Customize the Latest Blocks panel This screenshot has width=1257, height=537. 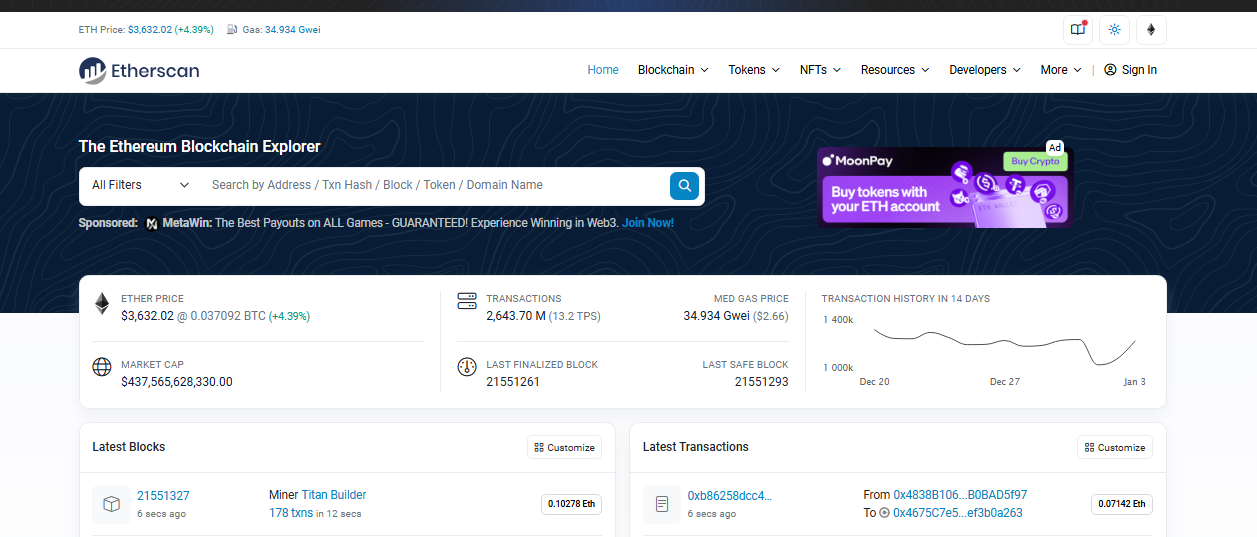pyautogui.click(x=564, y=447)
